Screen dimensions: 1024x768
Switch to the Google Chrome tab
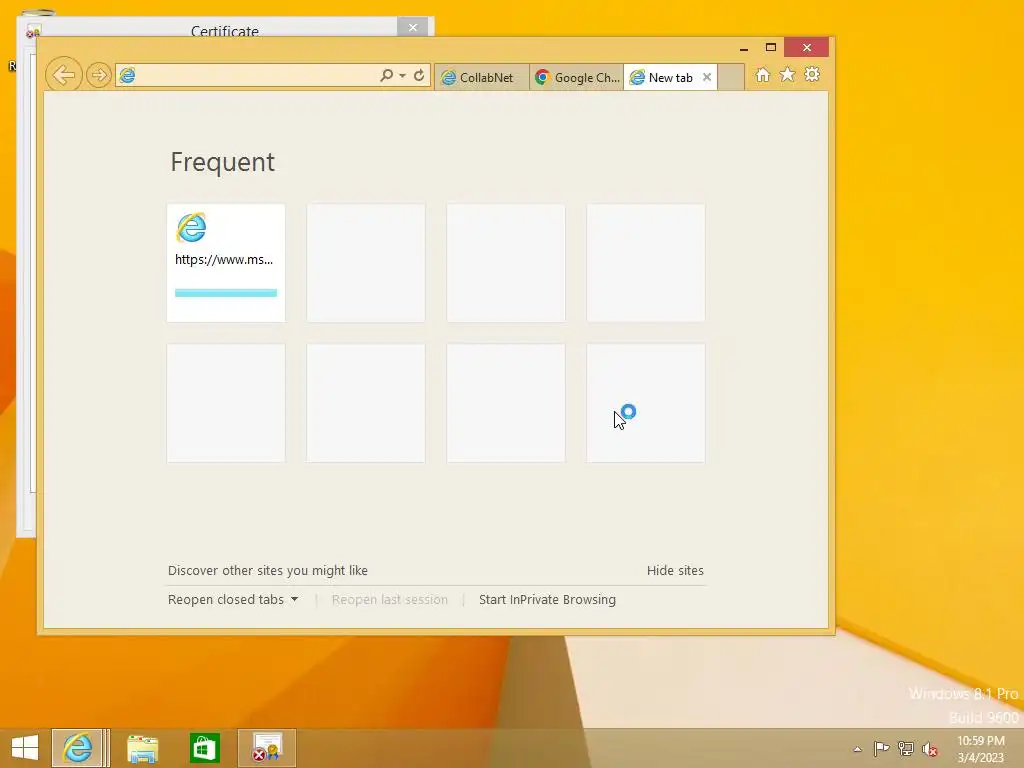pos(576,78)
